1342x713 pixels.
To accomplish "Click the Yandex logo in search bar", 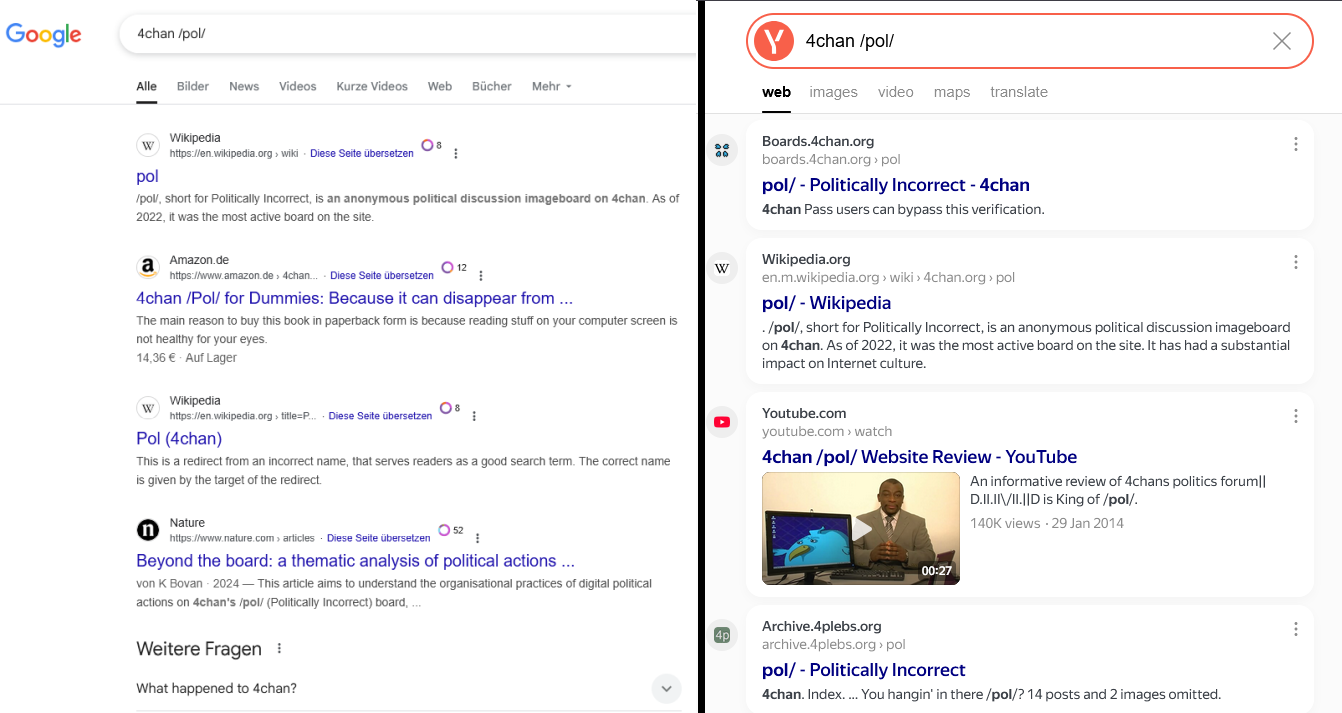I will coord(773,41).
